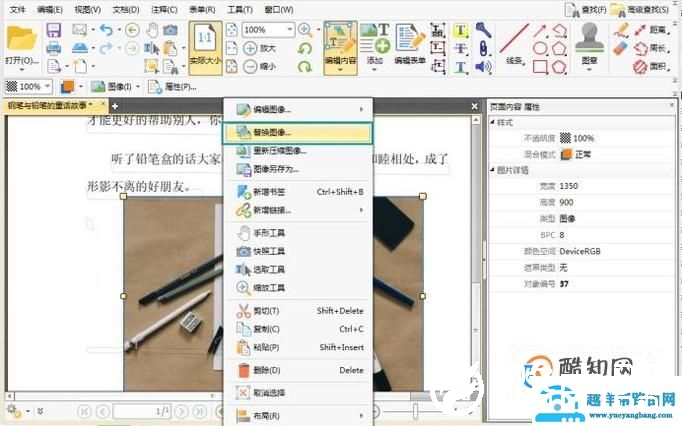Rotate page clockwise with lower green arrow
The height and width of the screenshot is (426, 682).
[305, 67]
